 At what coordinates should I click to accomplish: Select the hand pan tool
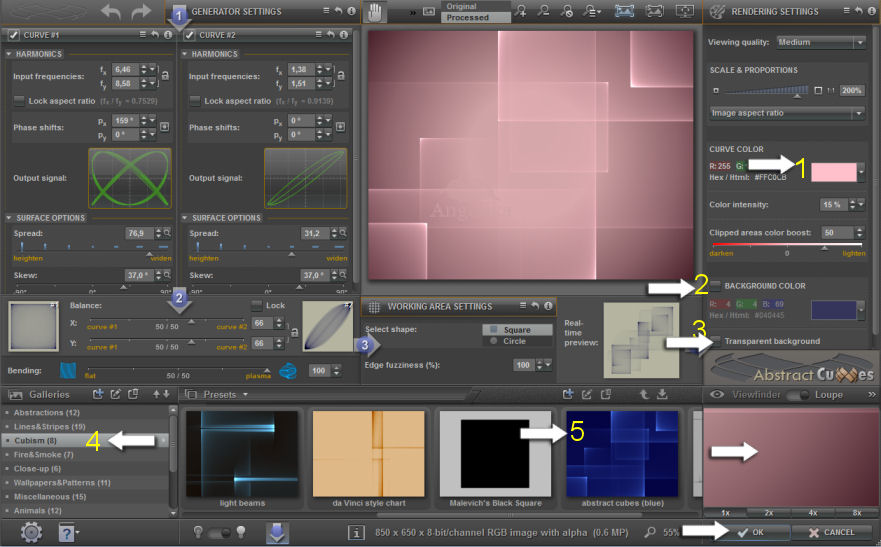coord(376,12)
